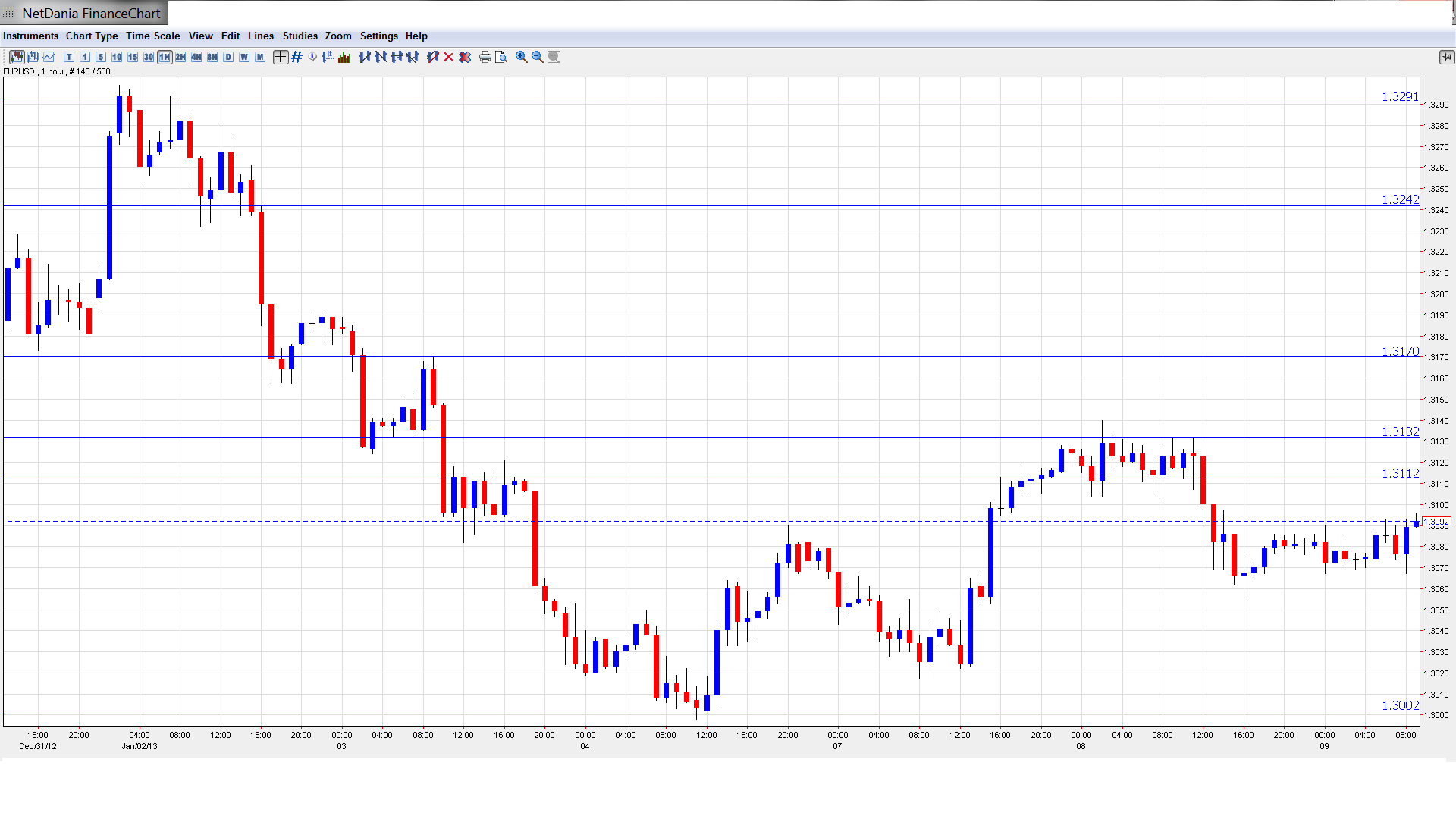
Task: Open the Studies menu
Action: 300,36
